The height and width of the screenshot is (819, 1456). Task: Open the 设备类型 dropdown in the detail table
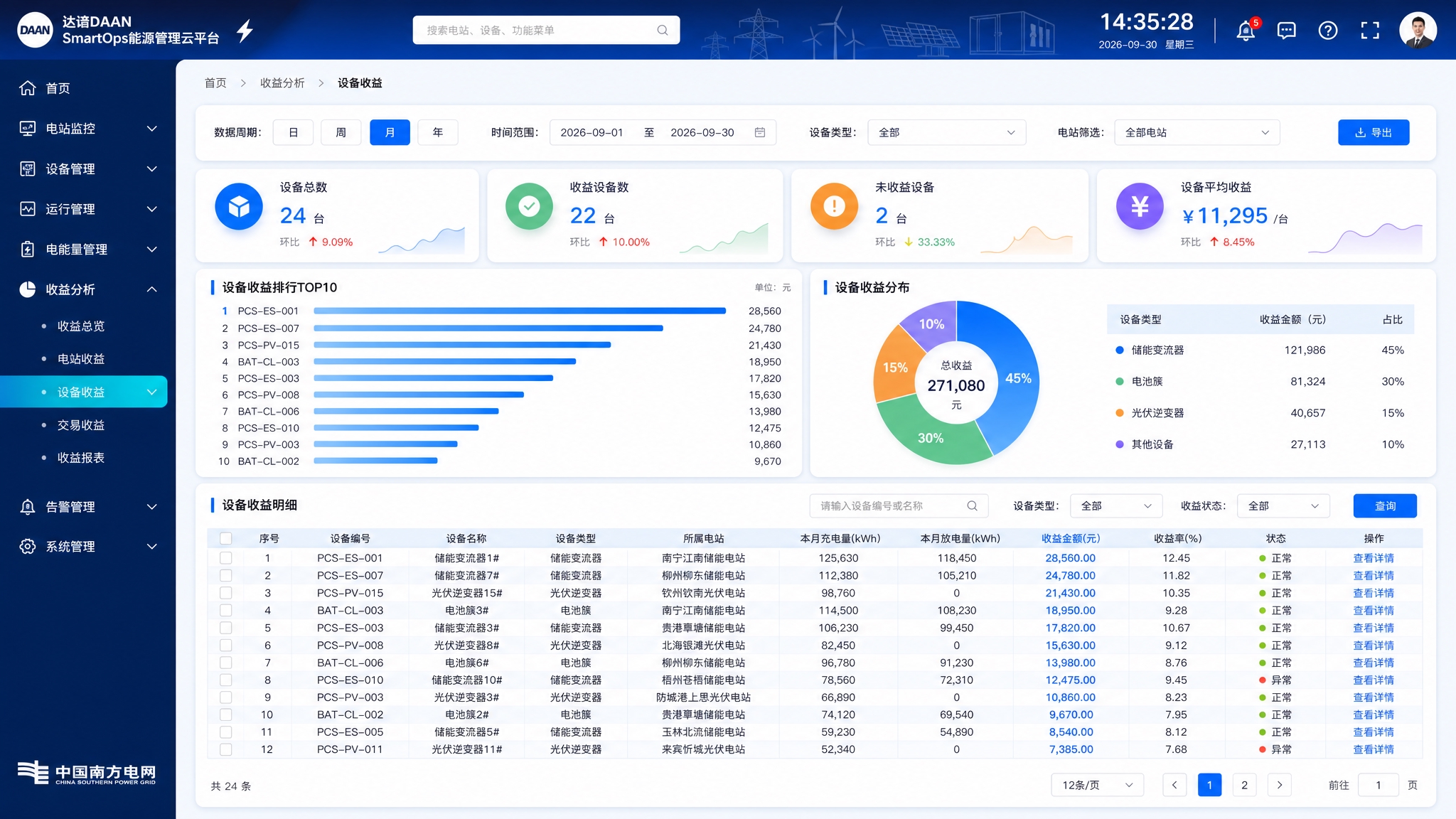point(1116,505)
